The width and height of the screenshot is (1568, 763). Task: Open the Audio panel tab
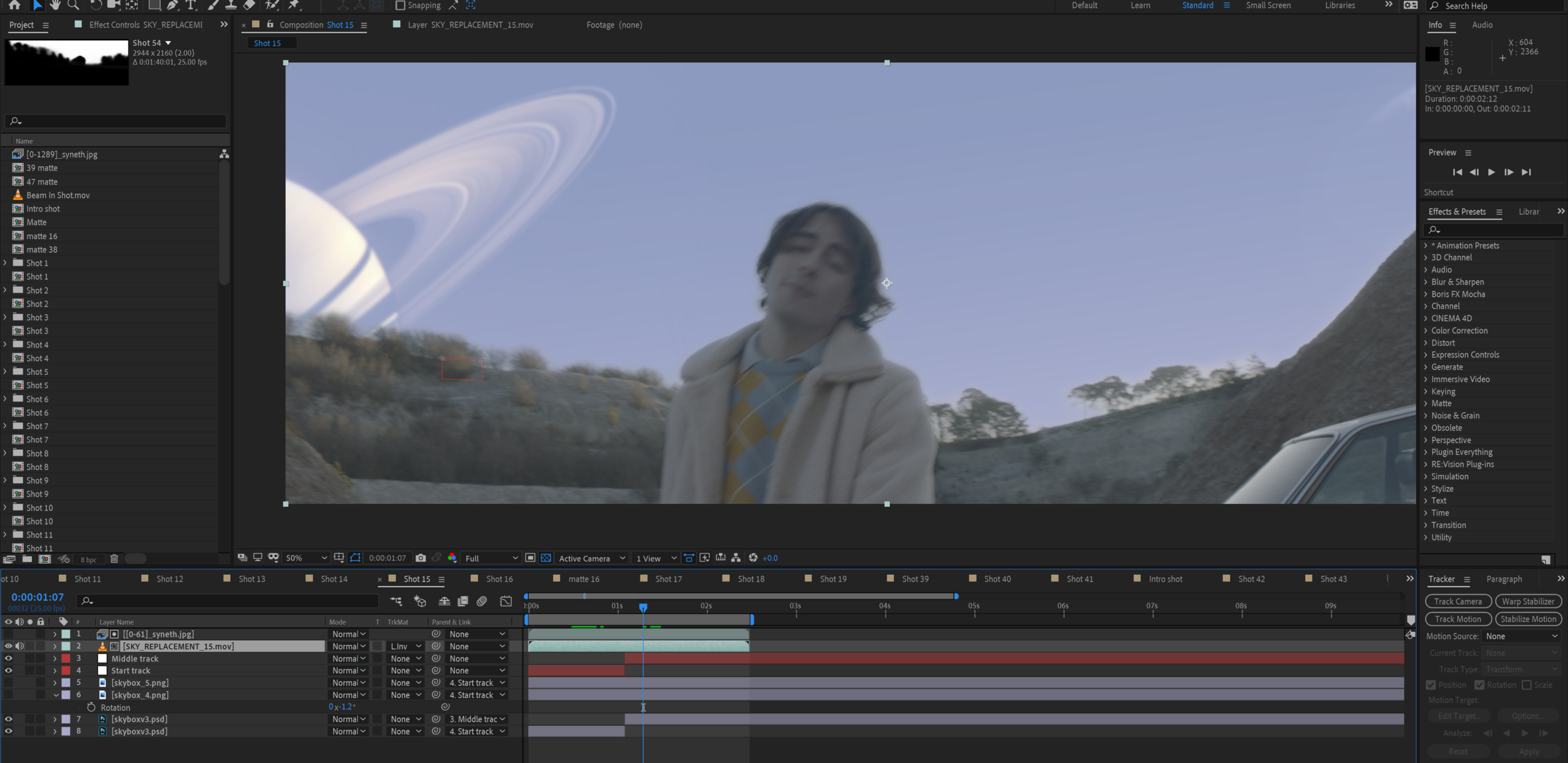[1482, 25]
